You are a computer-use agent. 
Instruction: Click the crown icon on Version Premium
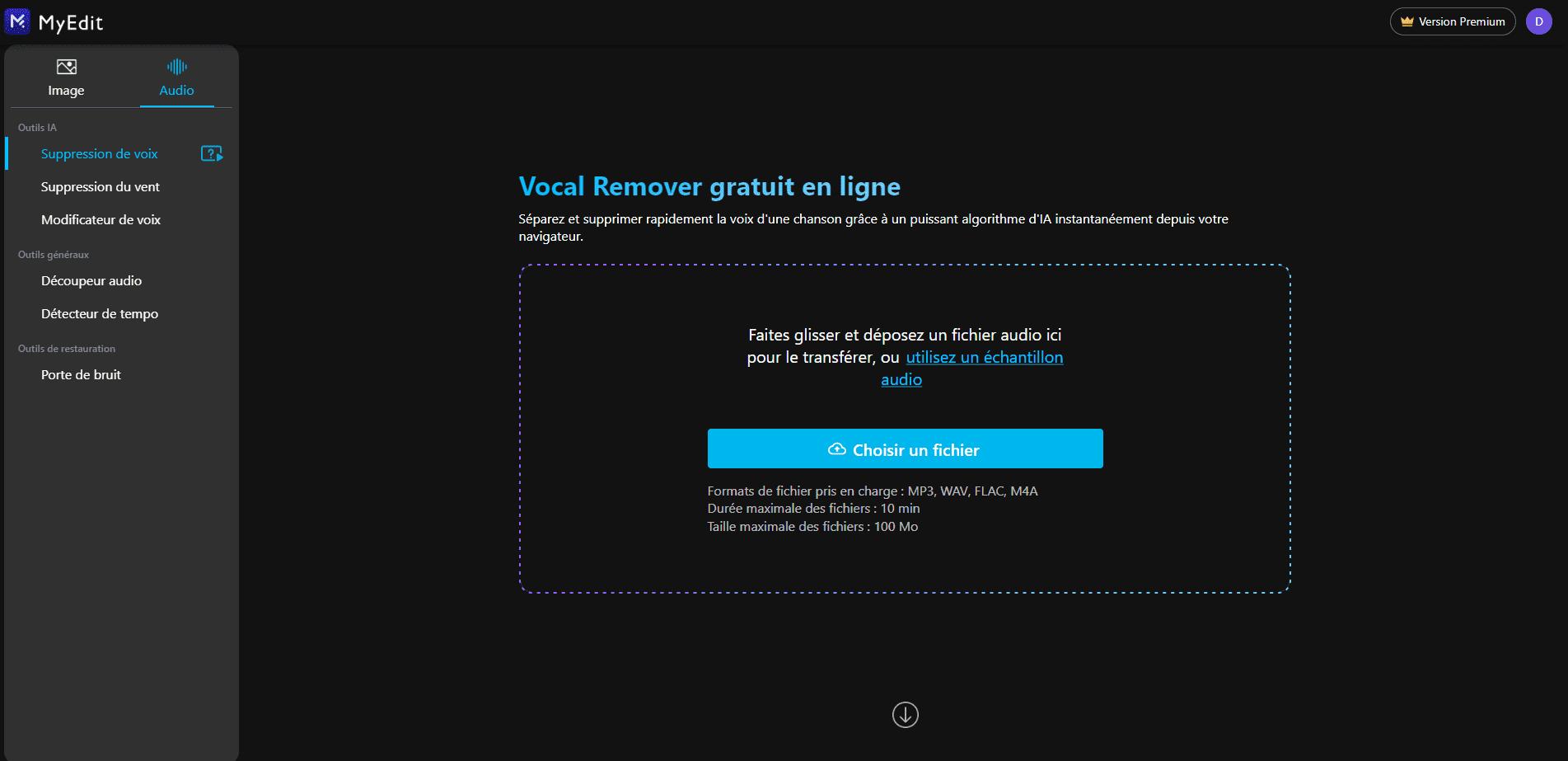(x=1406, y=21)
